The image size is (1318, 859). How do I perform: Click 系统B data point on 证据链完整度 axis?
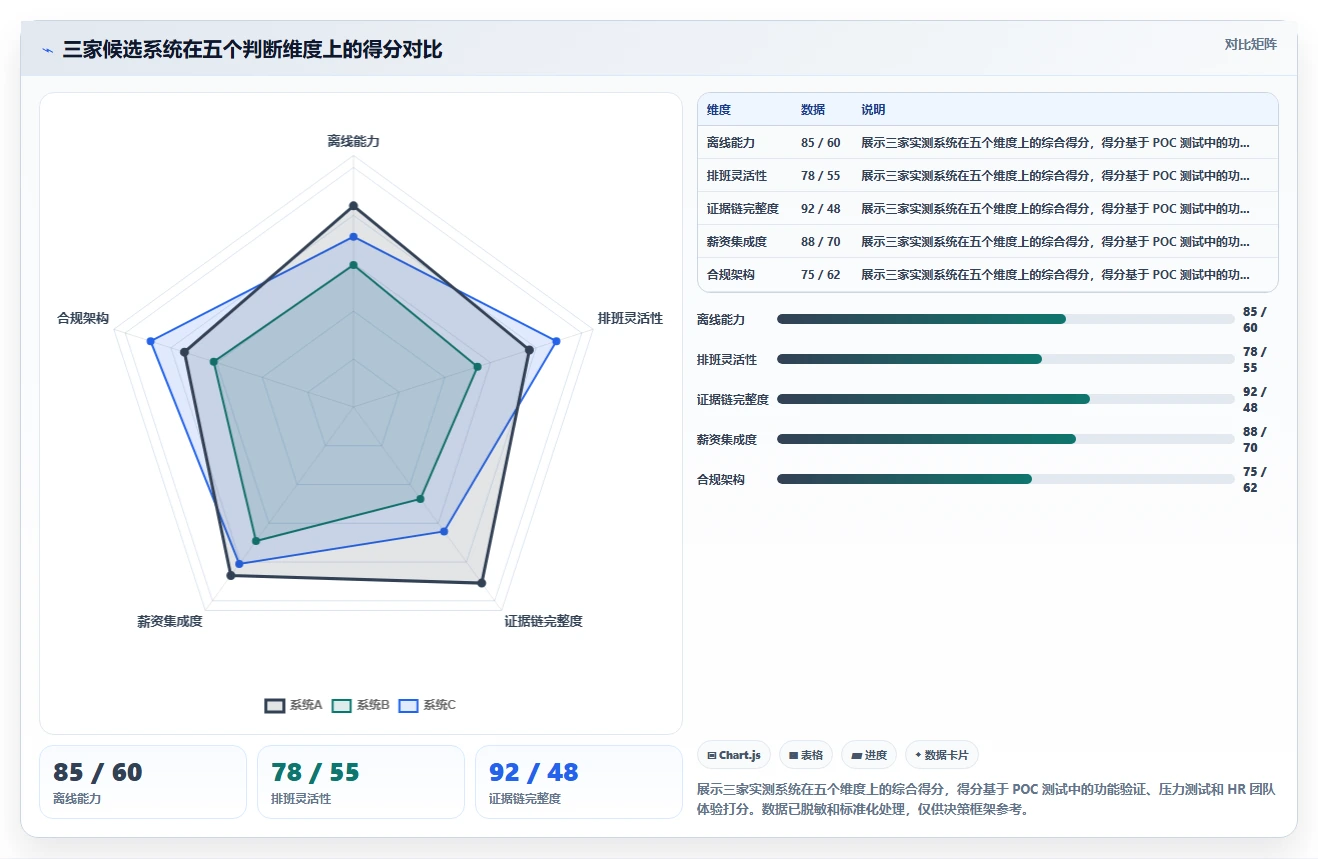(420, 498)
